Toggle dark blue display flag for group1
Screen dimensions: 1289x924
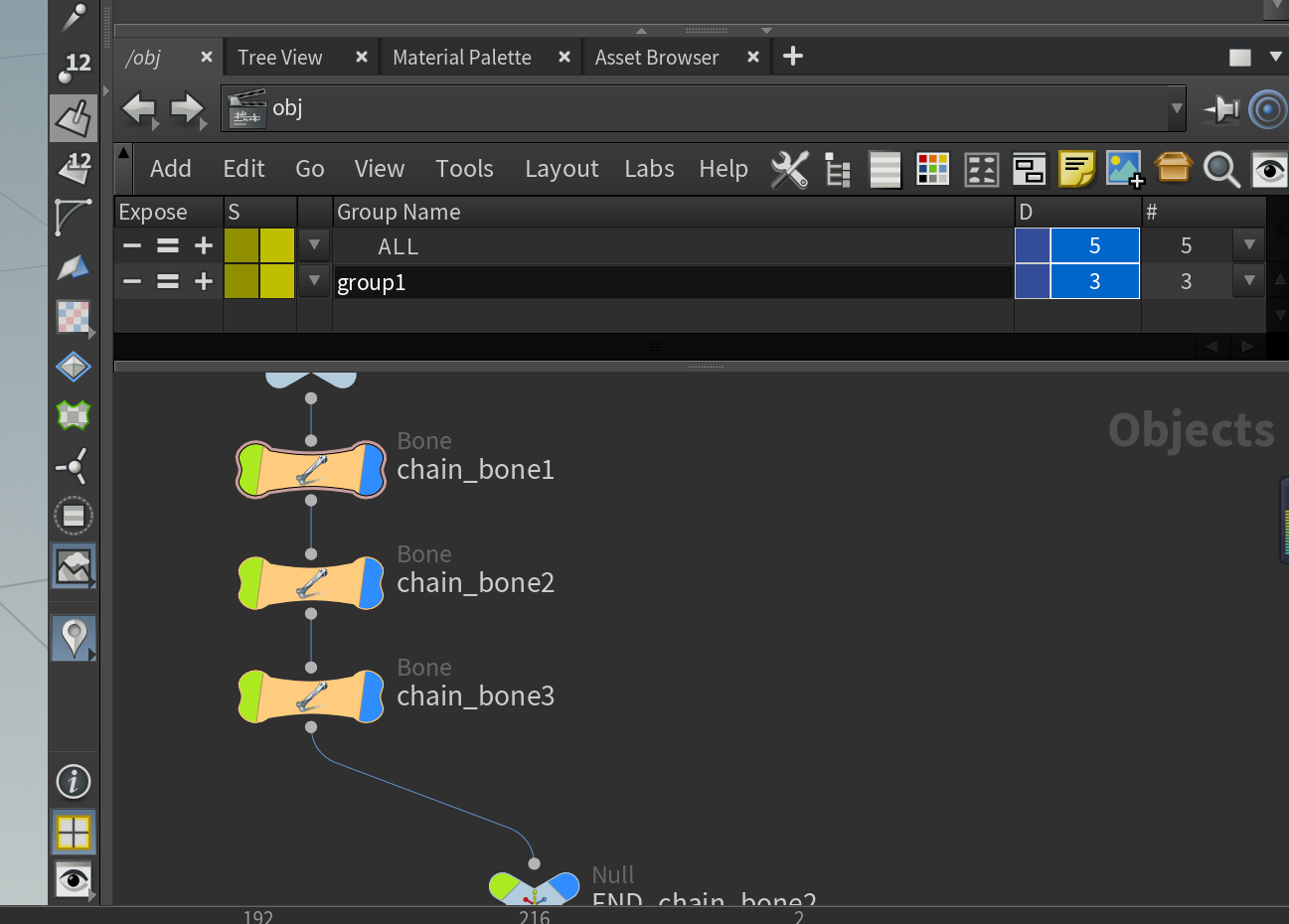click(1033, 281)
